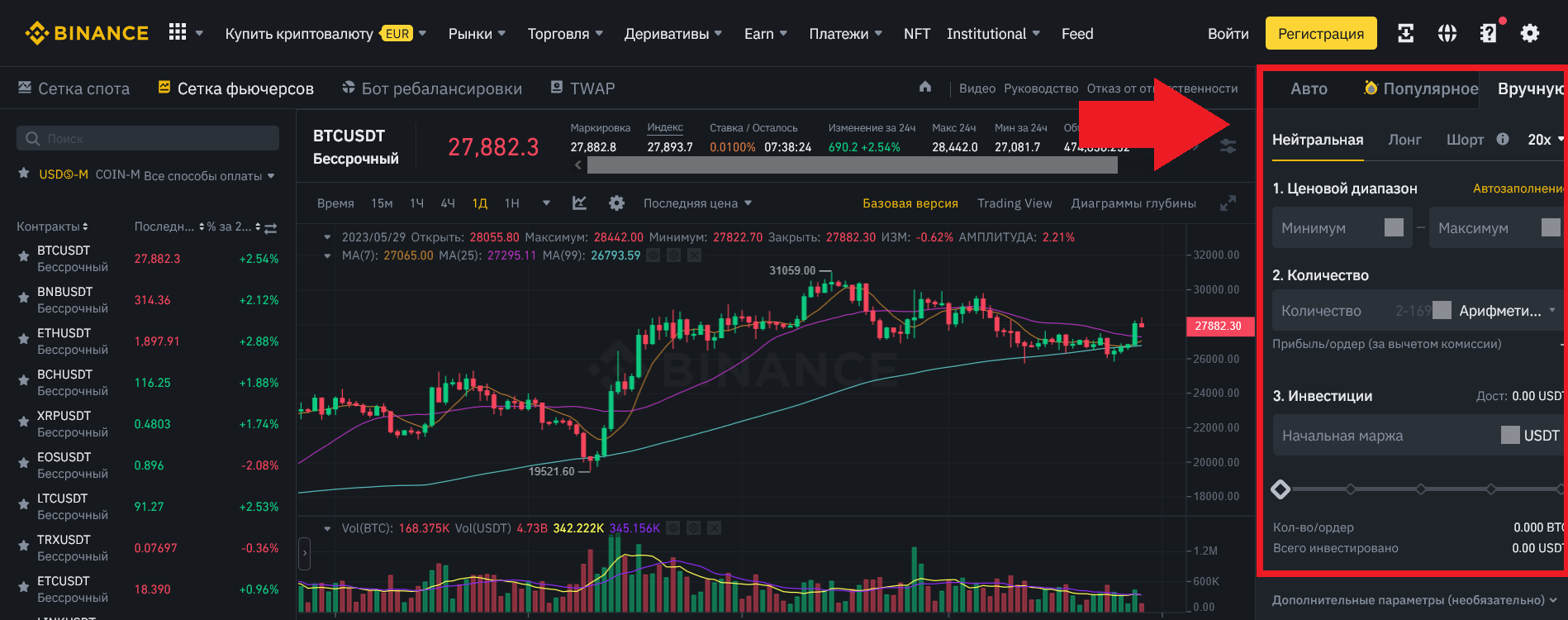This screenshot has width=1568, height=620.
Task: Choose the Шорт direction
Action: 1465,140
